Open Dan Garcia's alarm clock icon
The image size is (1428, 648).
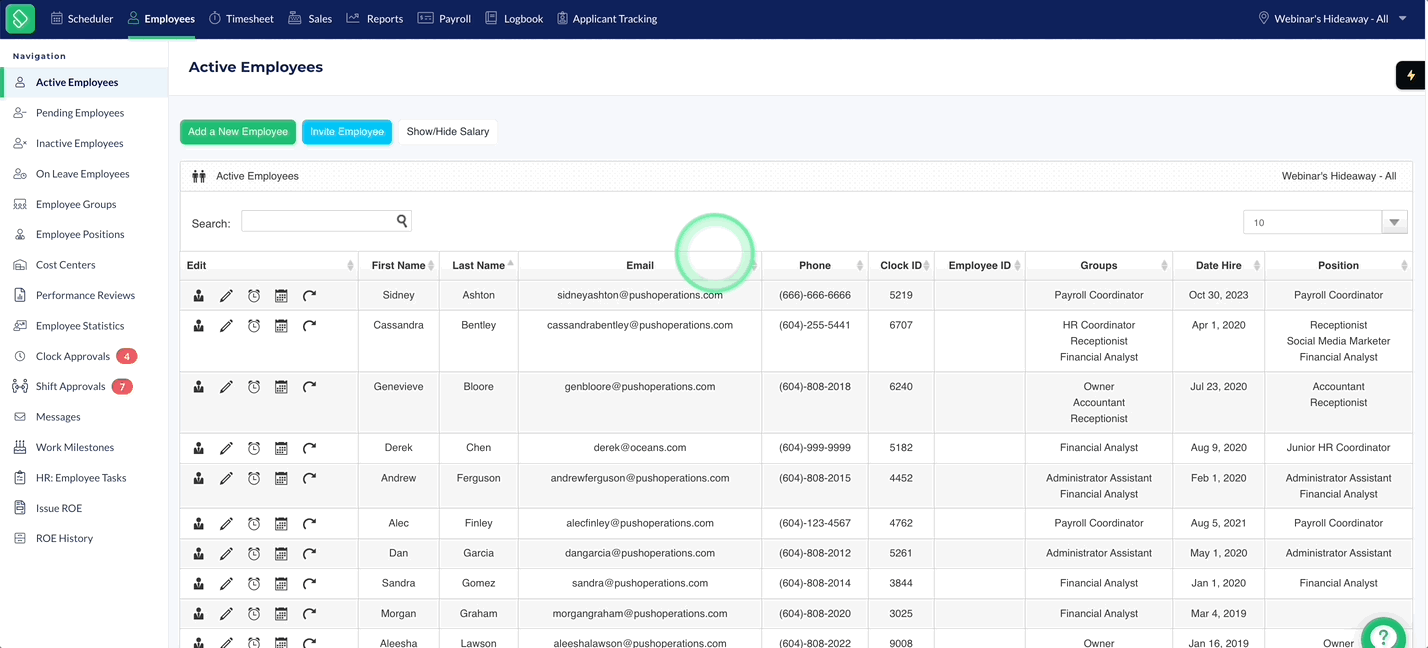(x=254, y=554)
